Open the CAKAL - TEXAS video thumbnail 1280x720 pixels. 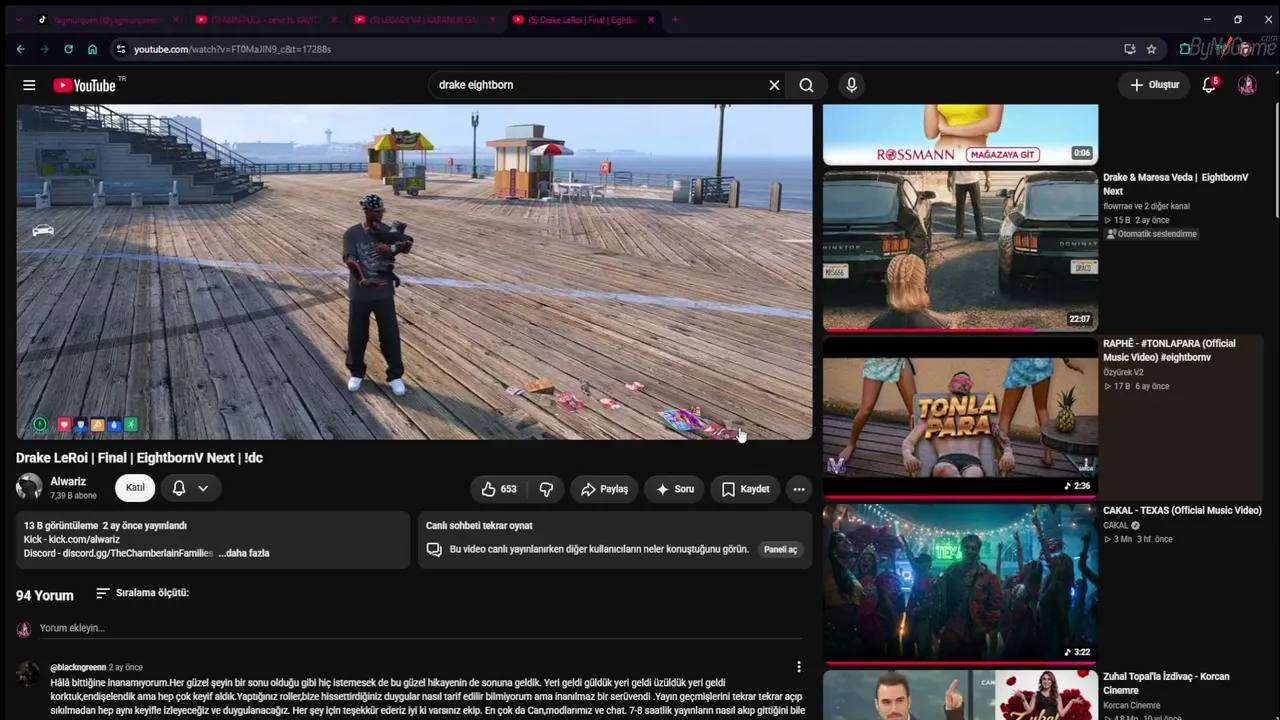coord(960,582)
